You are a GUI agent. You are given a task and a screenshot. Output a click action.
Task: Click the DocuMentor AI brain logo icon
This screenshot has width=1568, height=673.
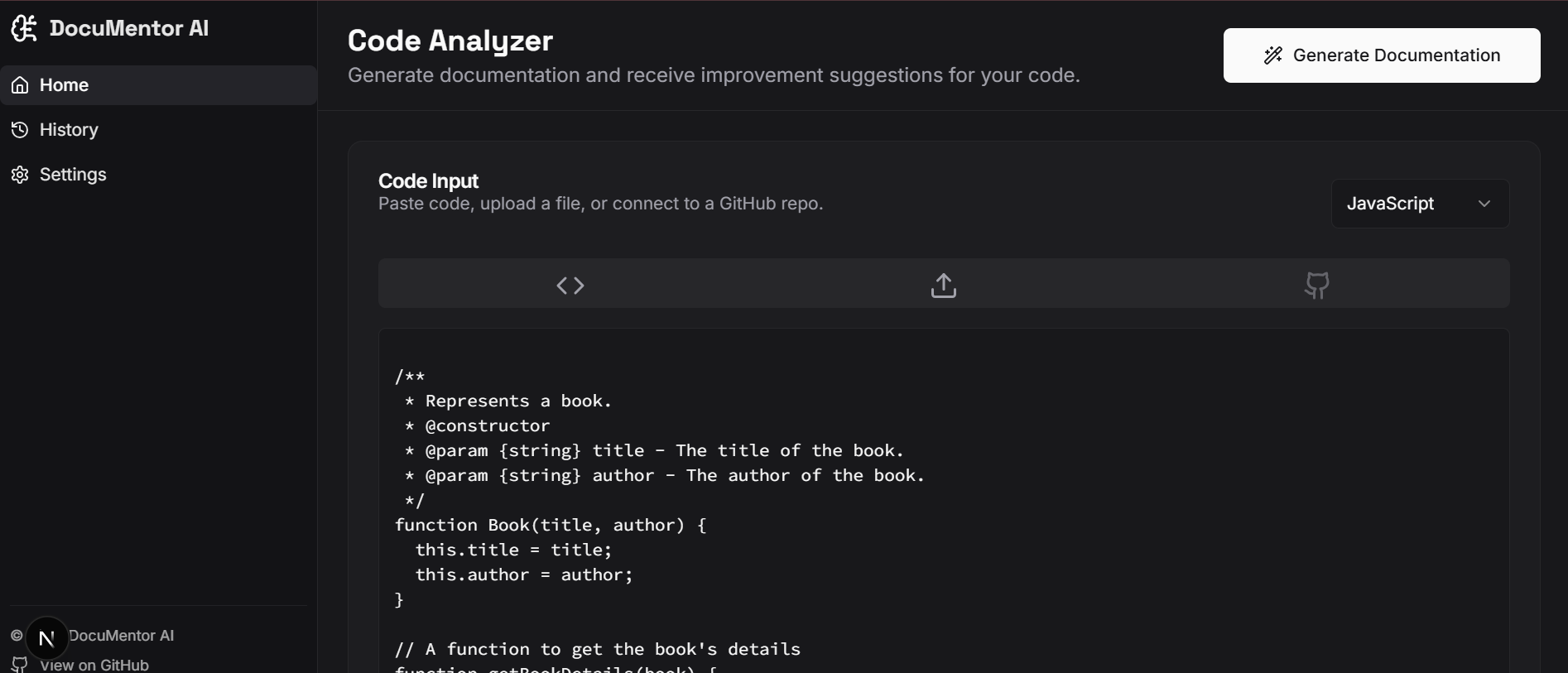24,28
